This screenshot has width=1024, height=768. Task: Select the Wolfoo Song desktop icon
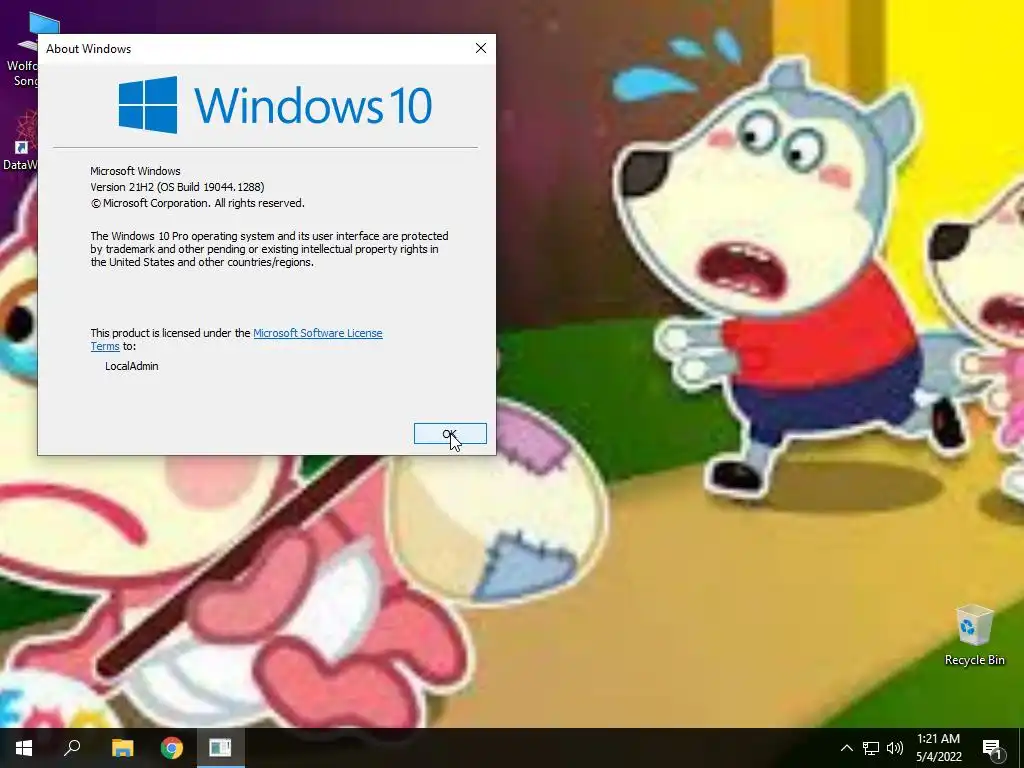pyautogui.click(x=20, y=51)
